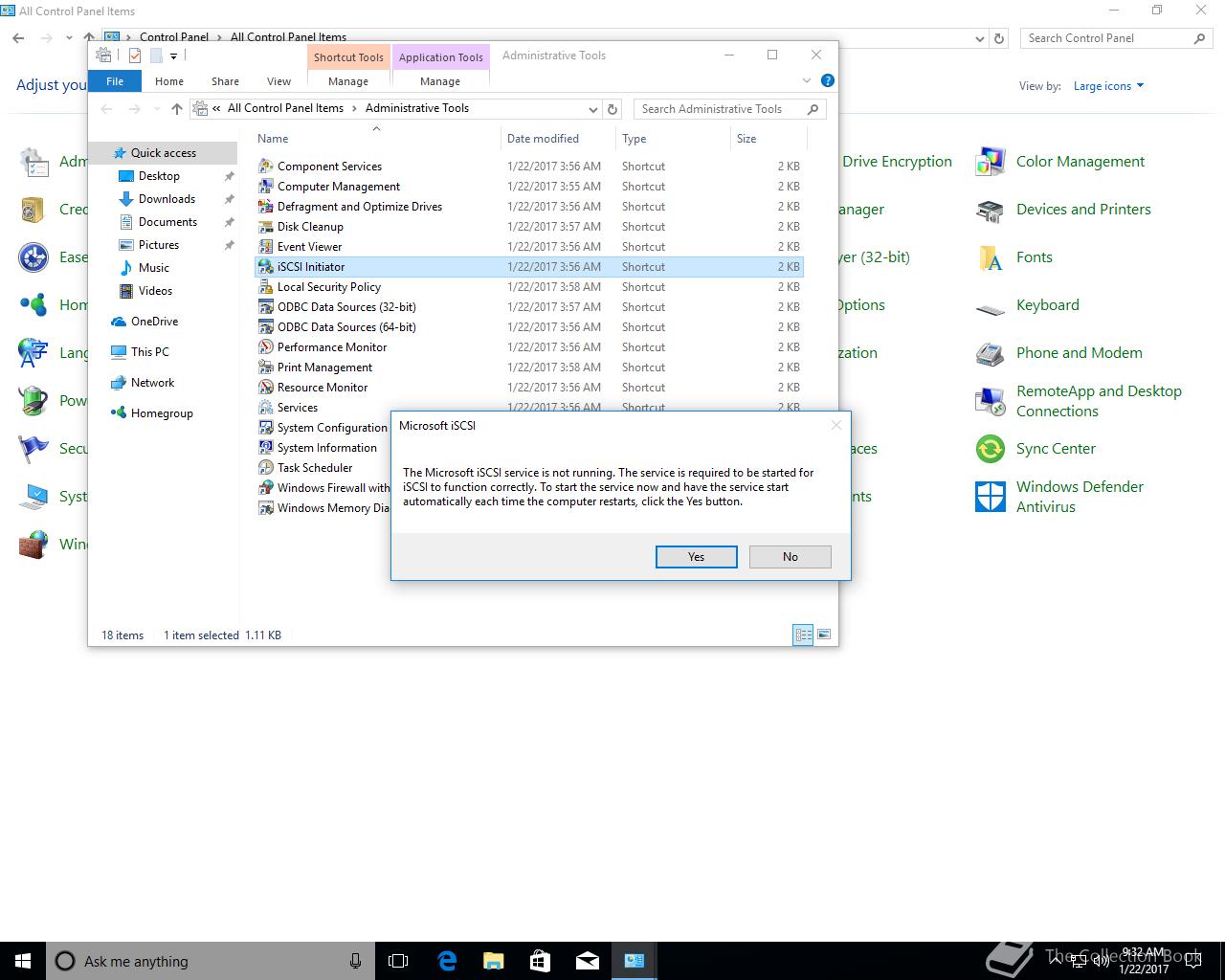Open Application Tools Manage tab
Image resolution: width=1225 pixels, height=980 pixels.
(x=440, y=81)
